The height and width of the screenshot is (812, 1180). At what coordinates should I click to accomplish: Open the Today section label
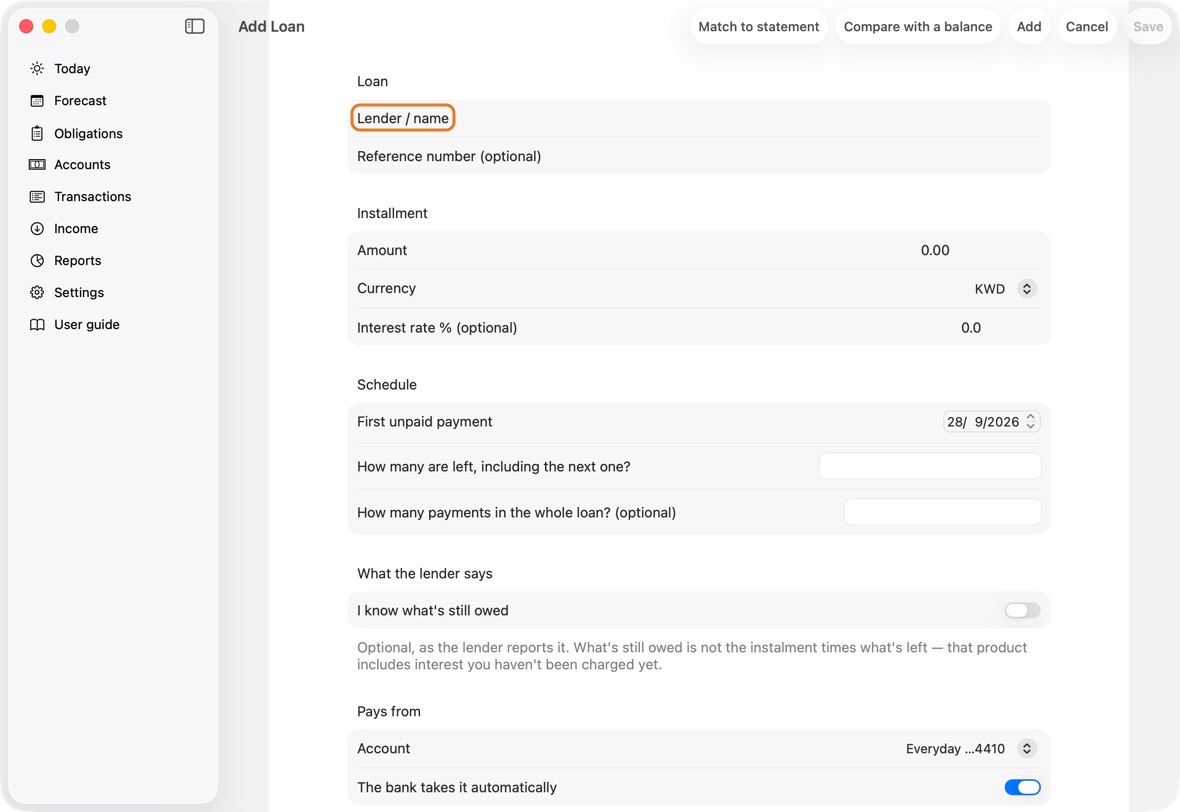(72, 68)
